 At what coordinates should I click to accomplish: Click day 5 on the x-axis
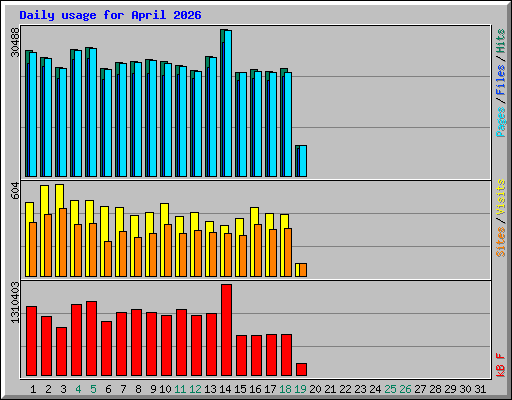(x=93, y=389)
